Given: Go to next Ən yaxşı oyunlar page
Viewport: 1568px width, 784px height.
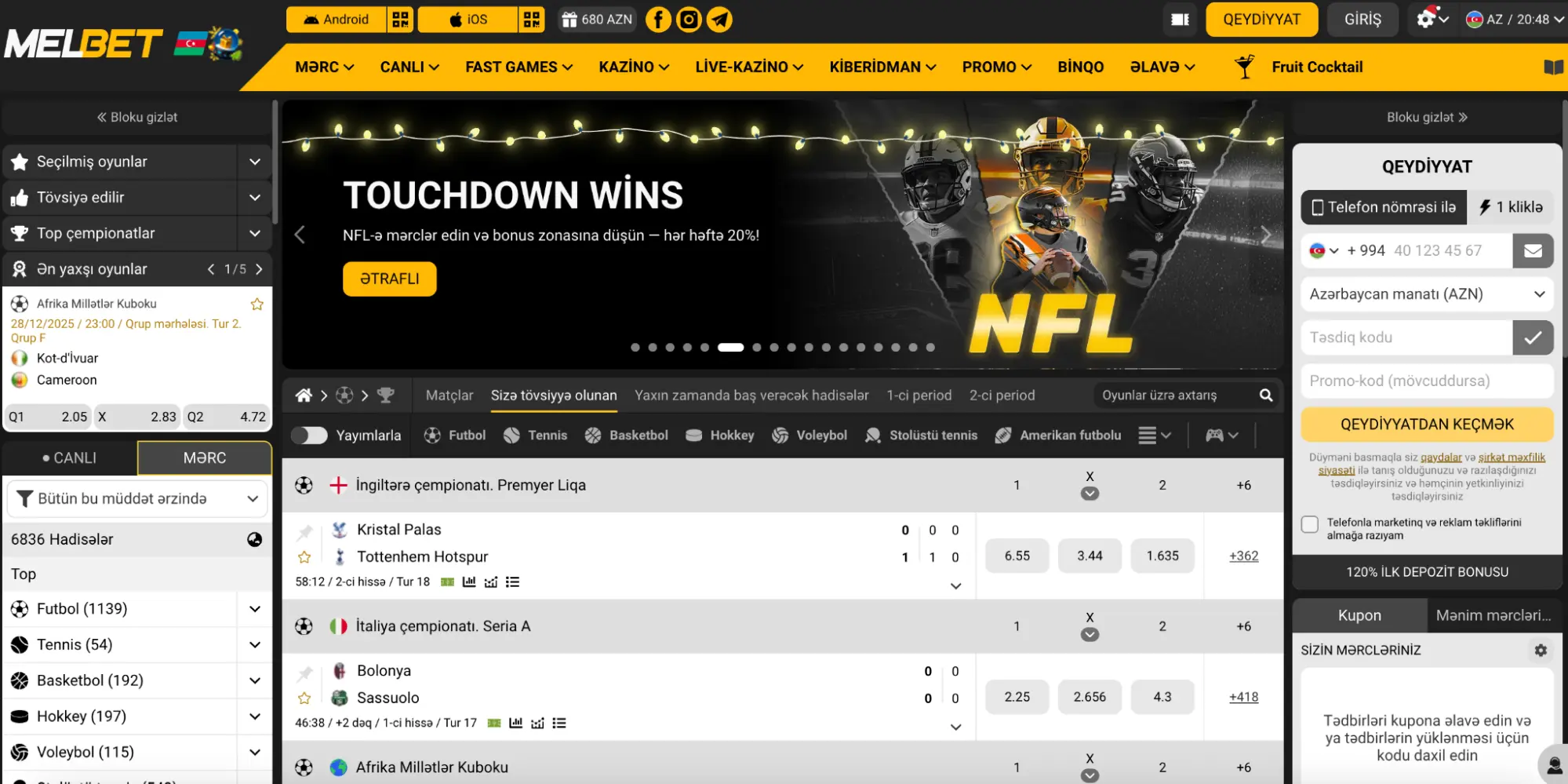Looking at the screenshot, I should [259, 270].
